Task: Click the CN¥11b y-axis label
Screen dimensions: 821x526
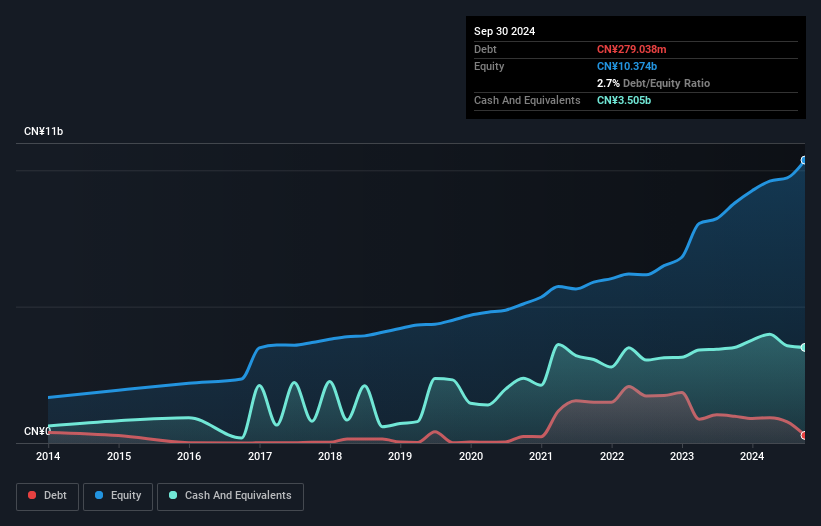Action: (x=44, y=132)
